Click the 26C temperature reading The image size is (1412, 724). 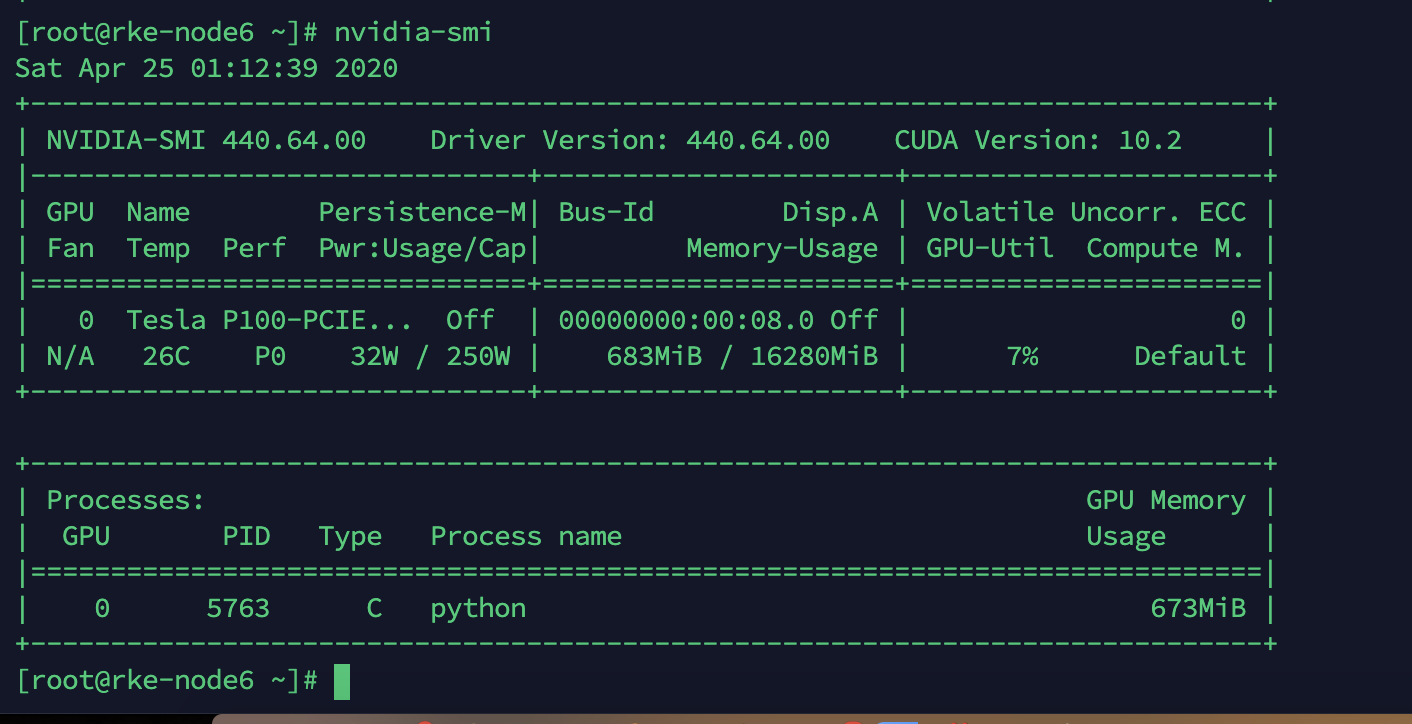pyautogui.click(x=166, y=356)
